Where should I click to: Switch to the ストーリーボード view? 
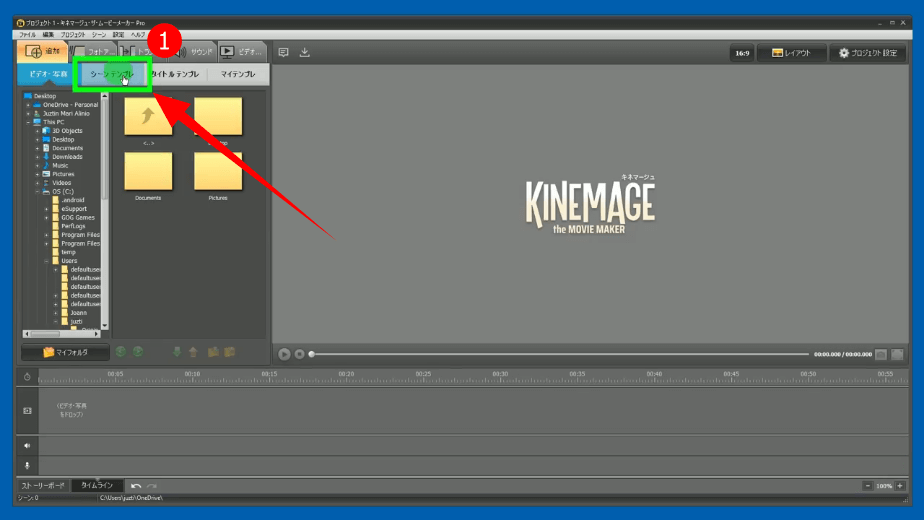[x=43, y=486]
